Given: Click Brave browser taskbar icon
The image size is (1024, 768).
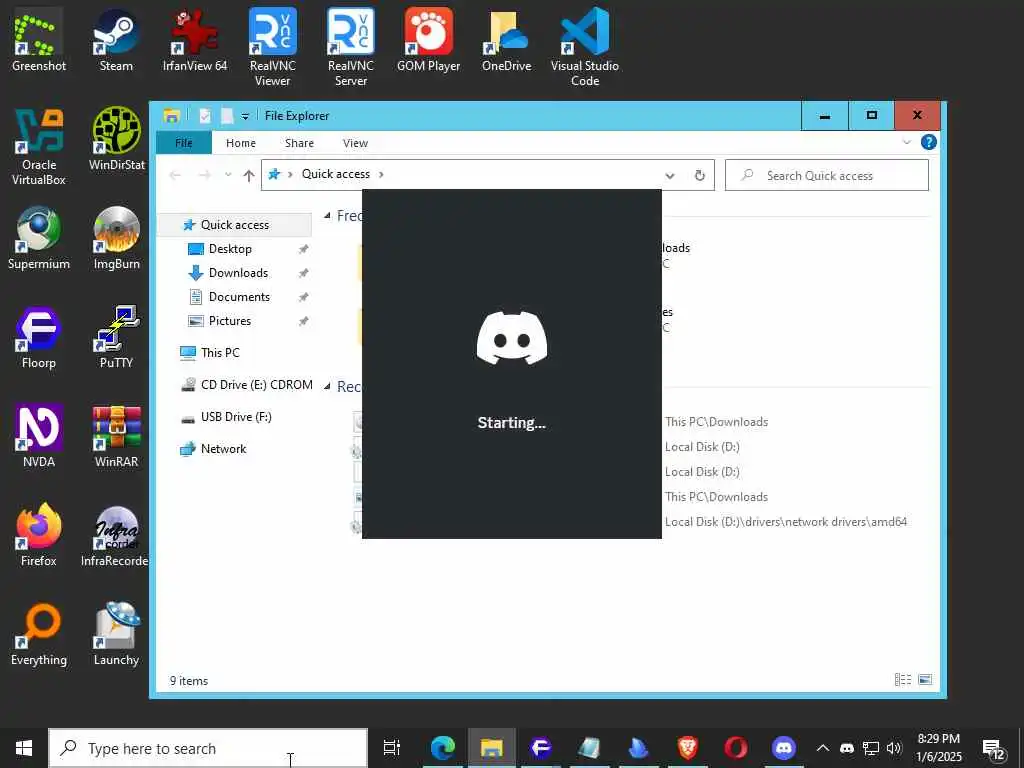Looking at the screenshot, I should 687,748.
